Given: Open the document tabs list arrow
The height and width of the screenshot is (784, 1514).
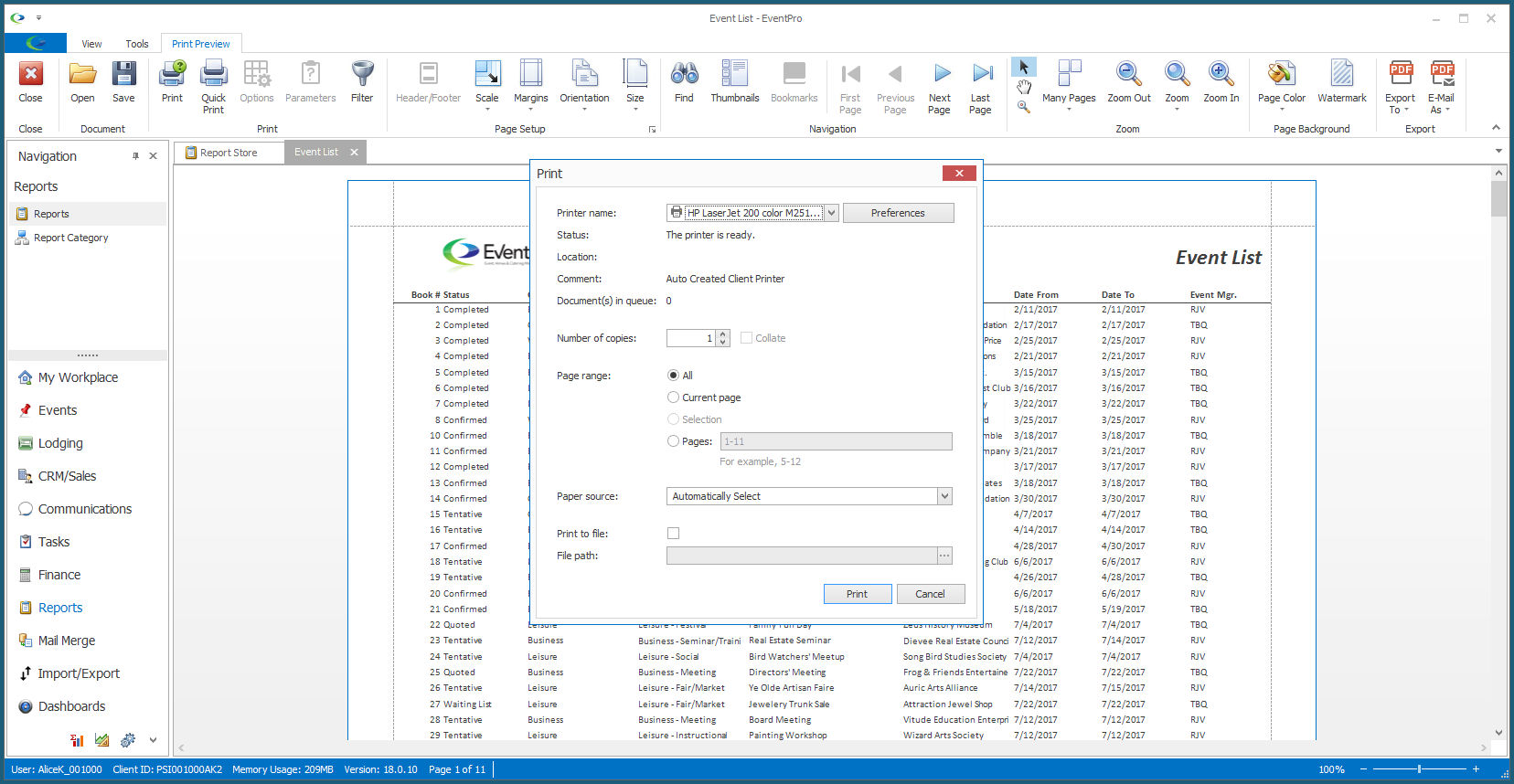Looking at the screenshot, I should pyautogui.click(x=1498, y=152).
